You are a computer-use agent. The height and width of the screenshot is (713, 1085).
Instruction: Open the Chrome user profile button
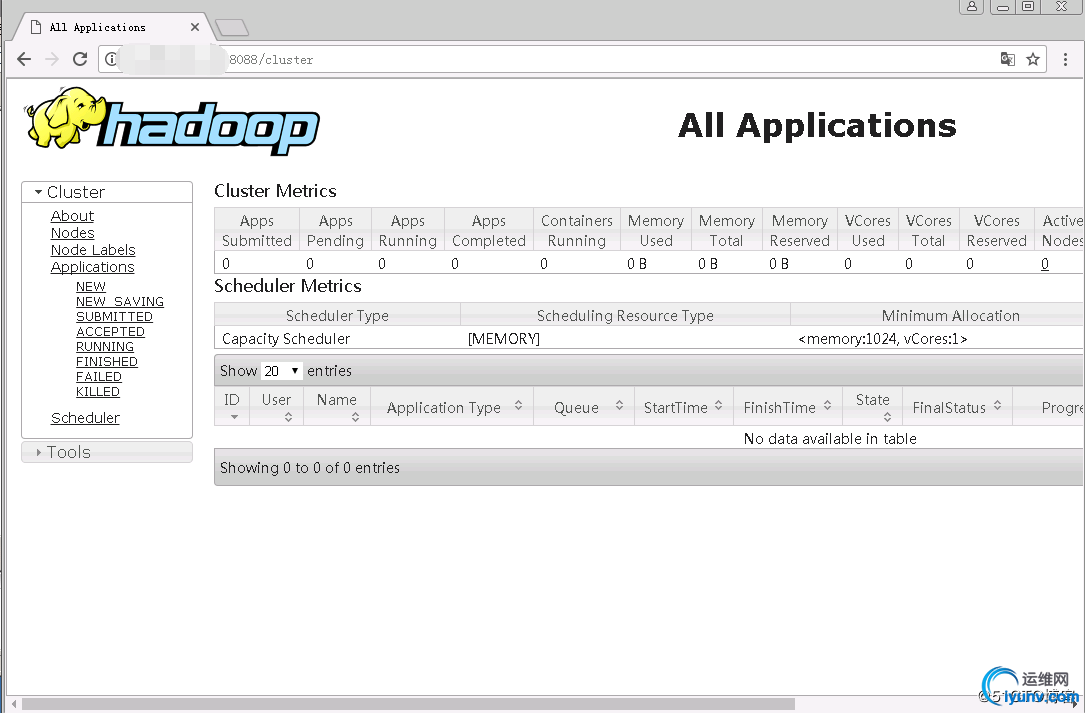click(972, 6)
